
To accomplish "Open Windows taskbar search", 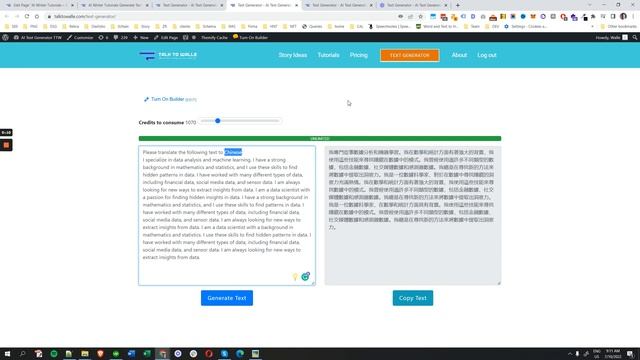I will click(22, 353).
